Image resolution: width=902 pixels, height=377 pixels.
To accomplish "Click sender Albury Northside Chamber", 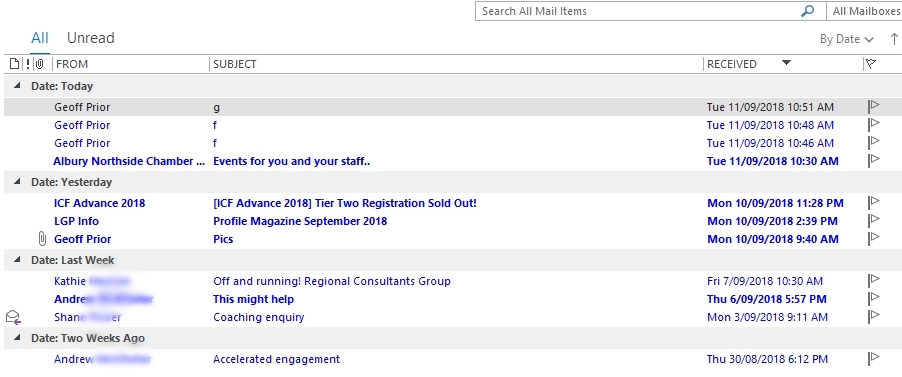I will click(x=129, y=161).
